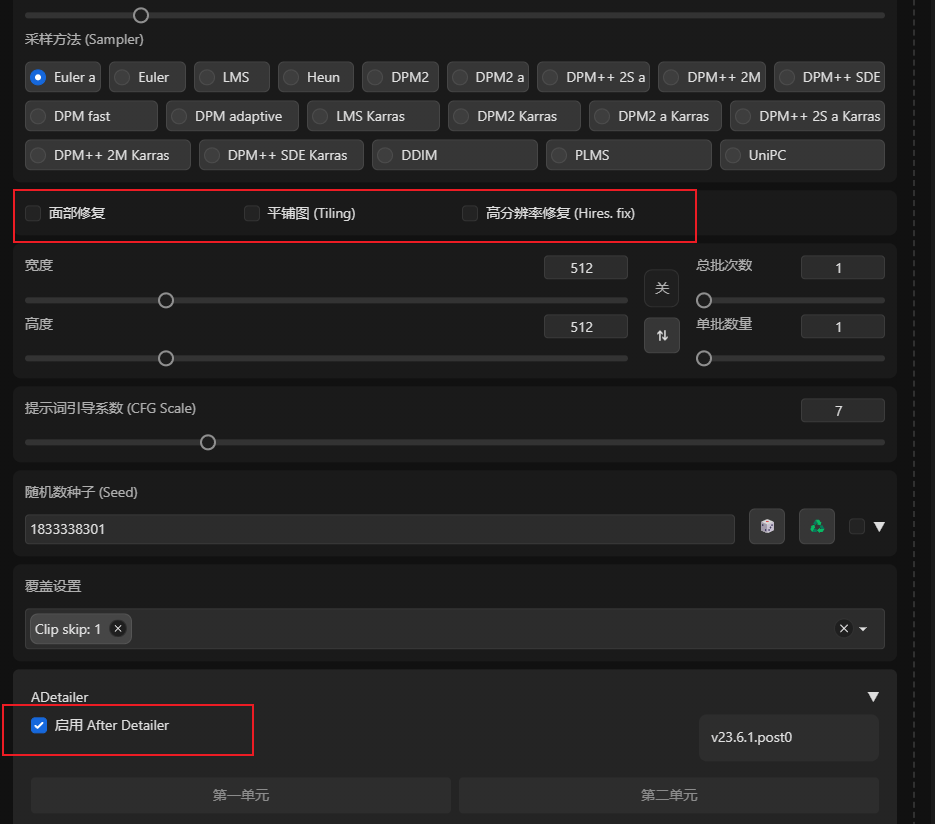Click the aspect ratio lock 关 button
This screenshot has width=935, height=824.
pos(662,289)
